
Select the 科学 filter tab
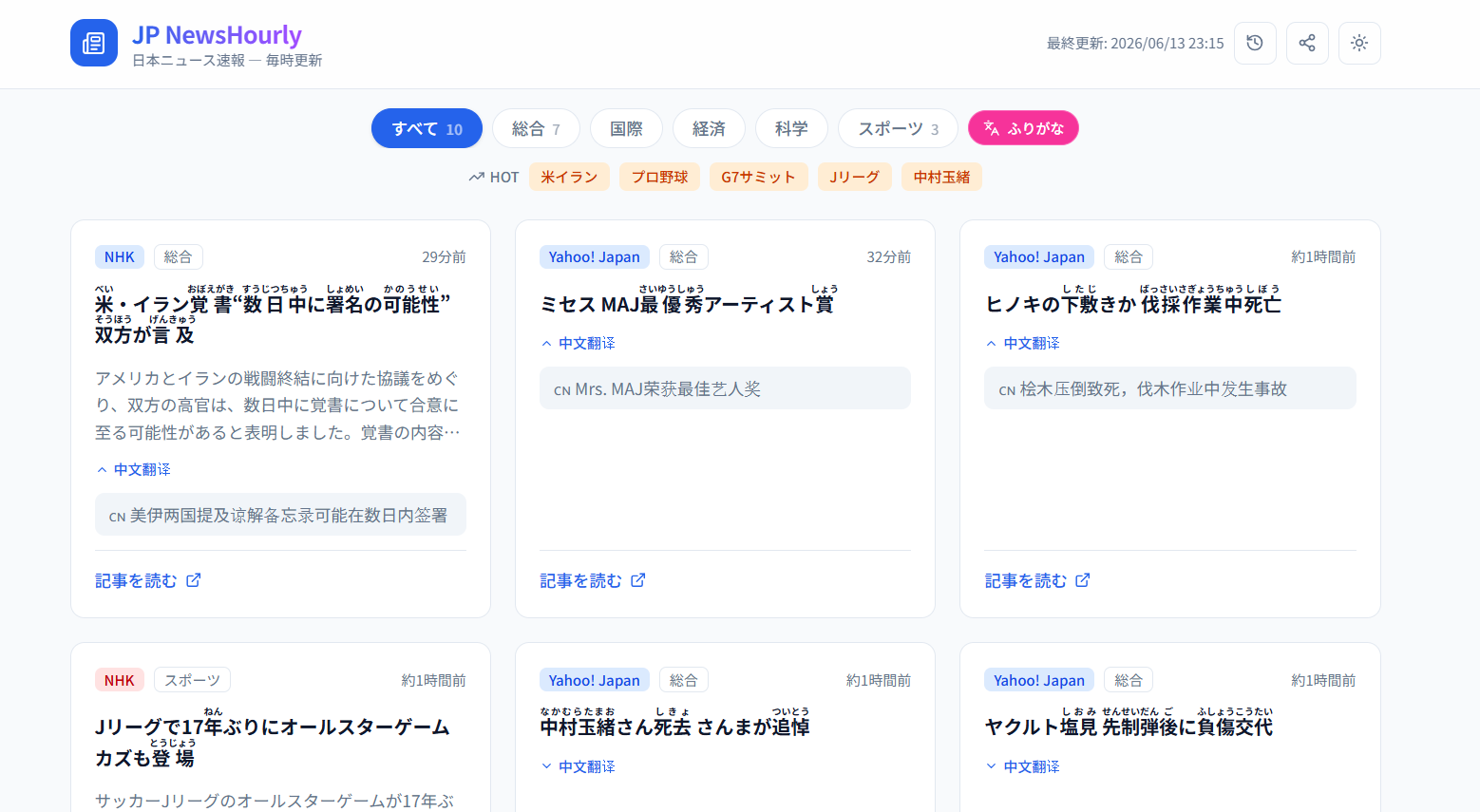[791, 128]
